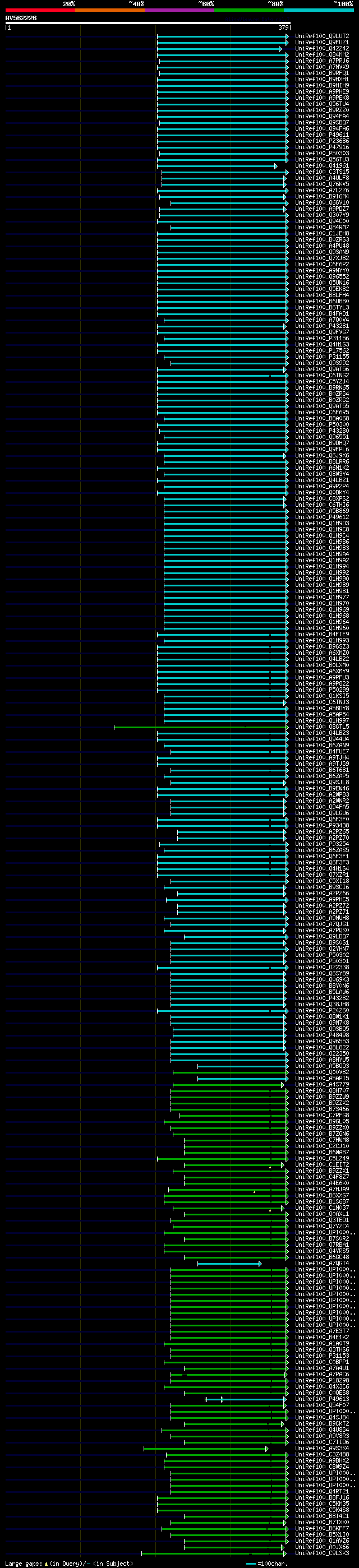Select the UniRef100_B9RFQ1 label
The image size is (359, 1568).
point(323,73)
